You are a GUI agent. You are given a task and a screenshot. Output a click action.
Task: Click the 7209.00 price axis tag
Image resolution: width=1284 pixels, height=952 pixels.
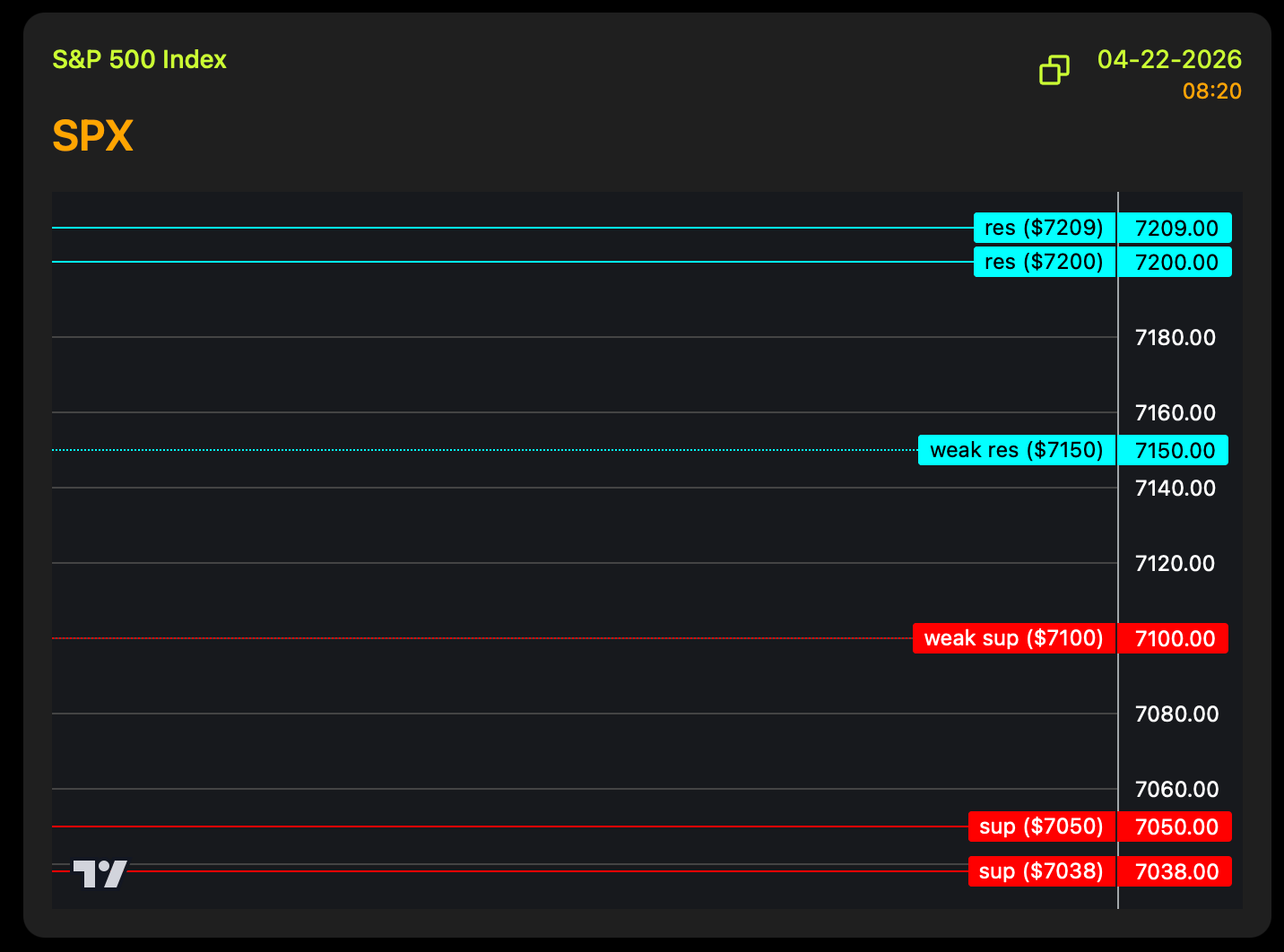(1176, 228)
